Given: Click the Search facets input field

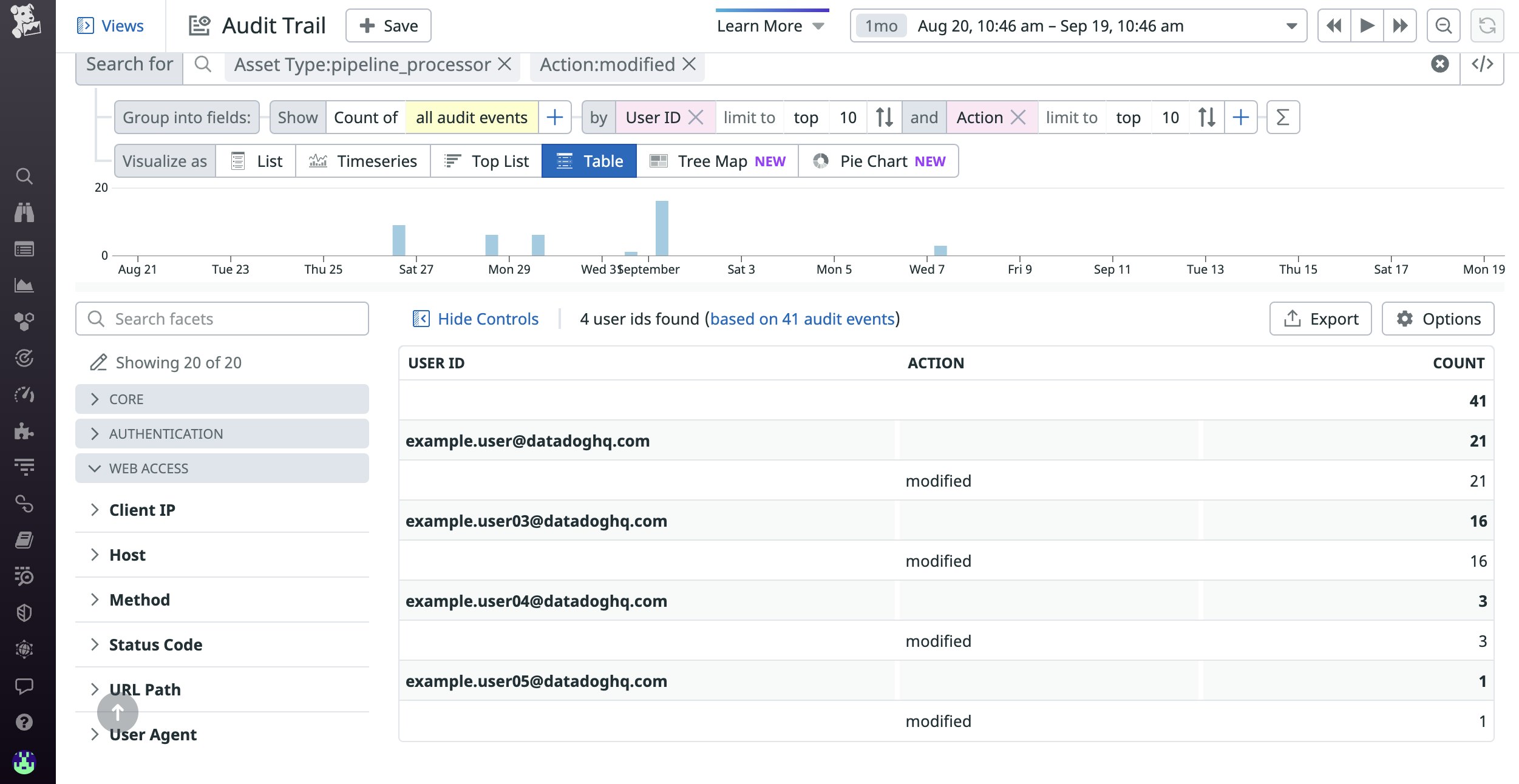Looking at the screenshot, I should [x=222, y=319].
